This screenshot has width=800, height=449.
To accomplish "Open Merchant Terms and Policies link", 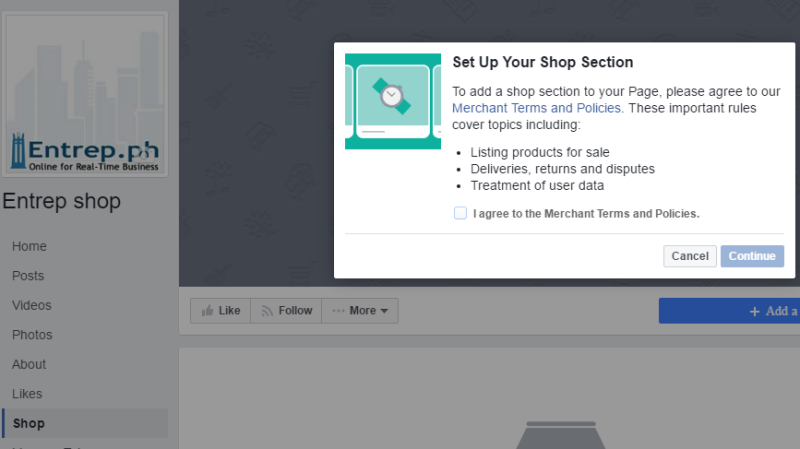I will [536, 108].
